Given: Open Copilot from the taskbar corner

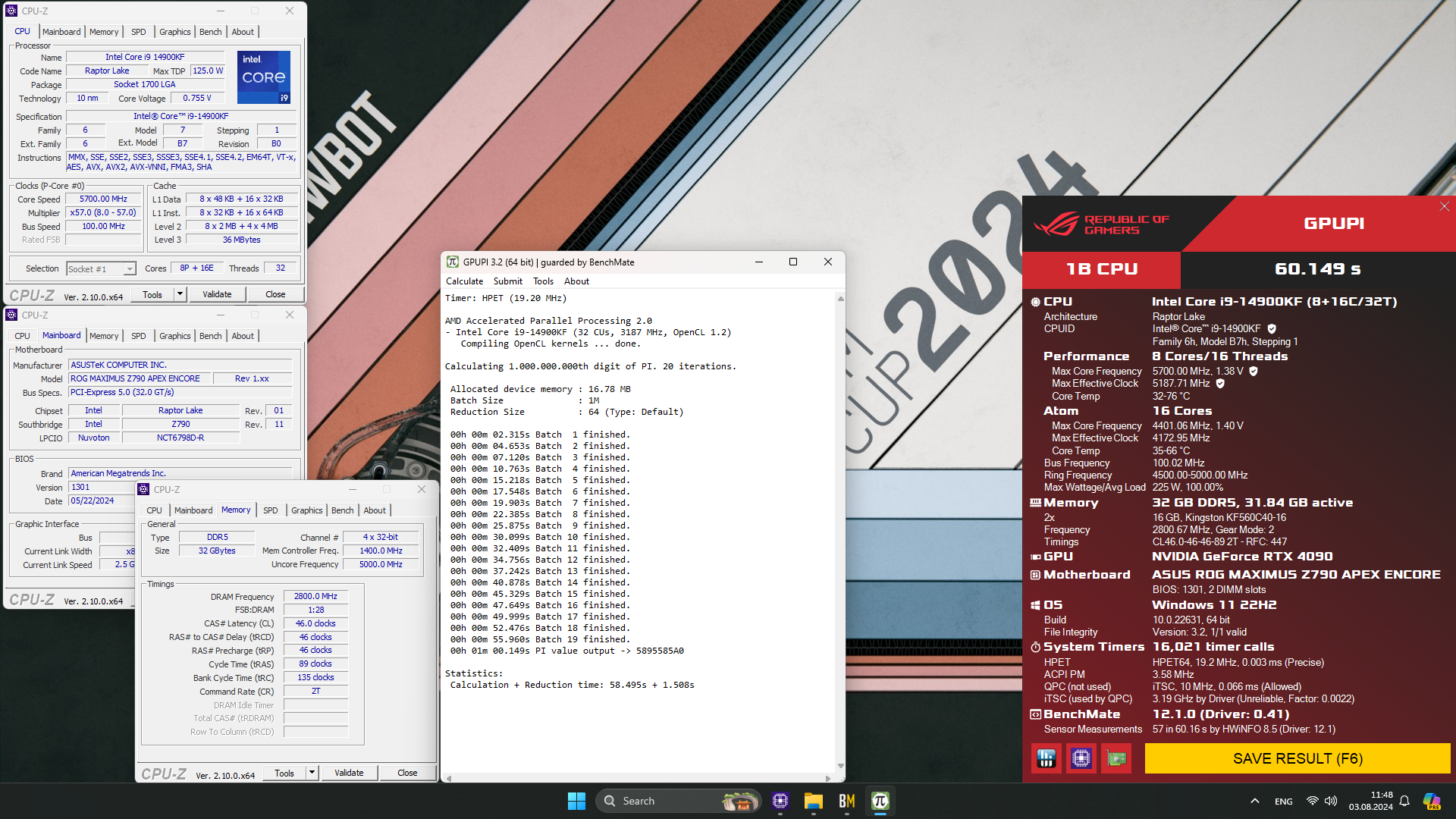Looking at the screenshot, I should [x=1432, y=801].
